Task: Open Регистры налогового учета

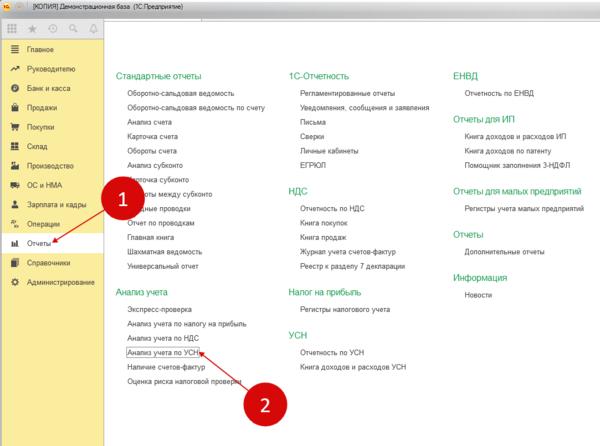Action: [345, 309]
